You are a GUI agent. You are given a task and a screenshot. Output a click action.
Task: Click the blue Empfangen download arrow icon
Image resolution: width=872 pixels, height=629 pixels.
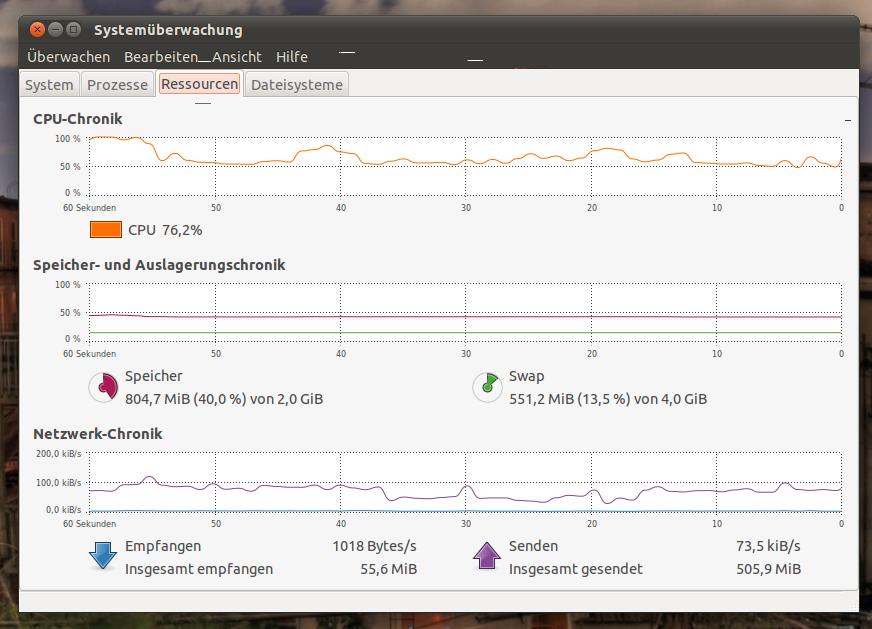[103, 556]
